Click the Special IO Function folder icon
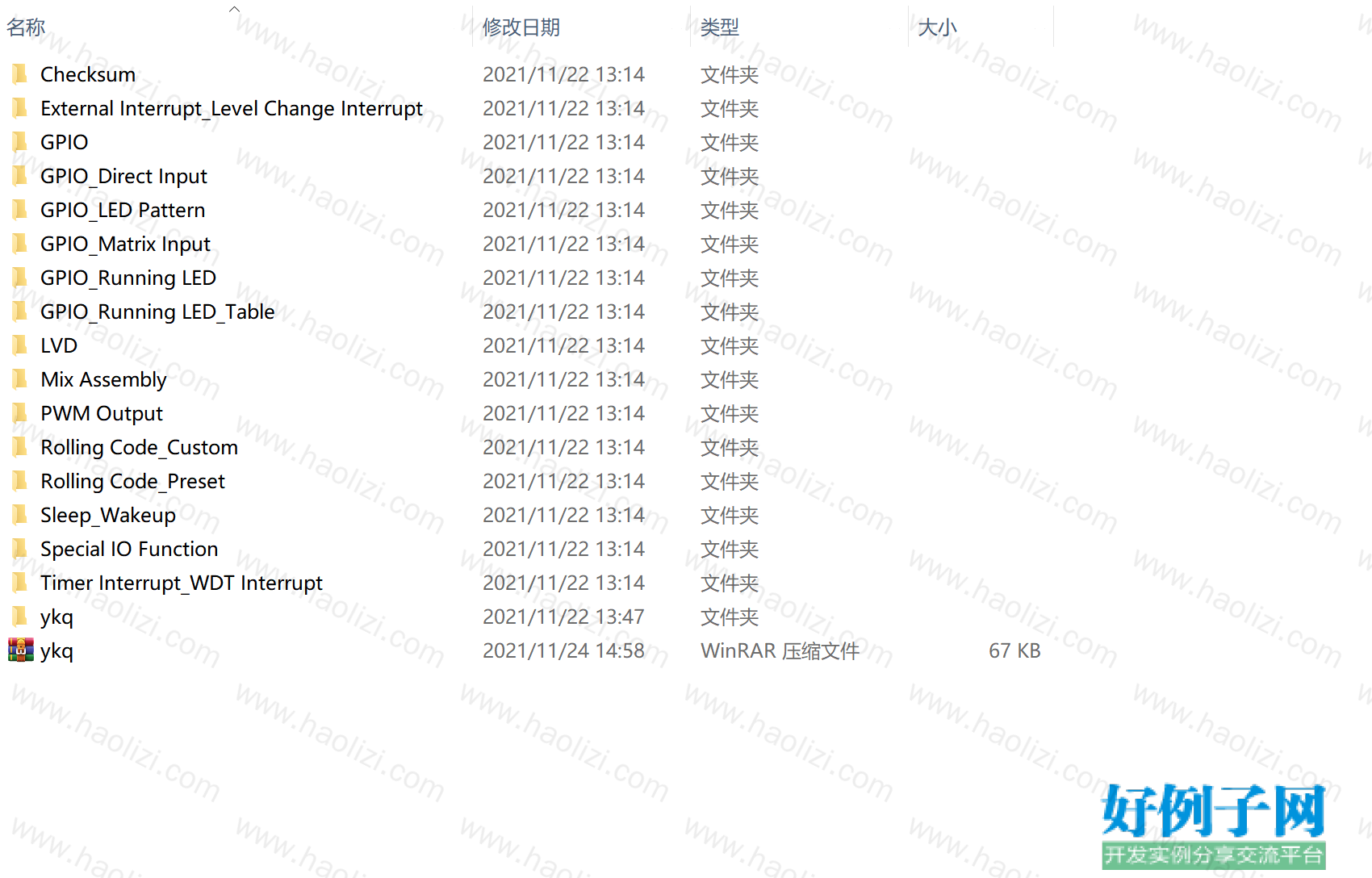This screenshot has height=878, width=1372. pyautogui.click(x=19, y=549)
